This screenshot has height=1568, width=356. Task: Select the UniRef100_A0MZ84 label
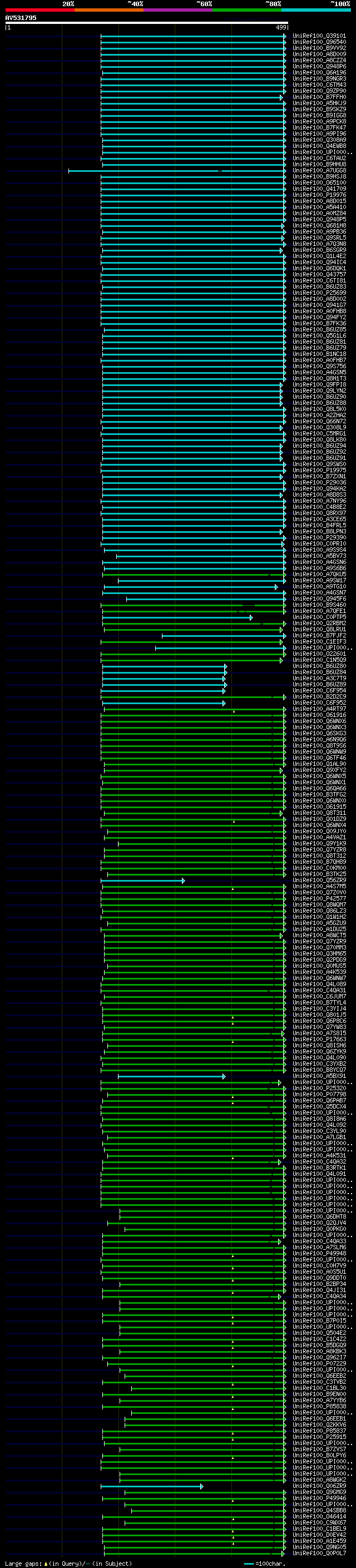(319, 213)
